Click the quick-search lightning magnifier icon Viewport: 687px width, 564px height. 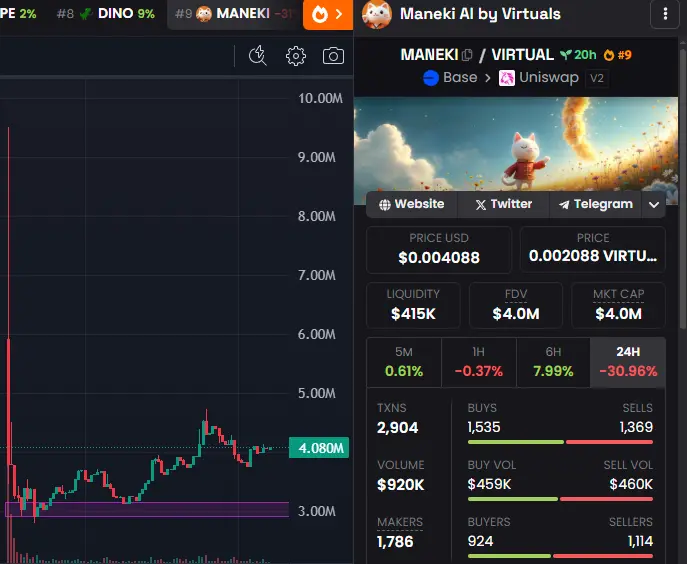click(258, 56)
